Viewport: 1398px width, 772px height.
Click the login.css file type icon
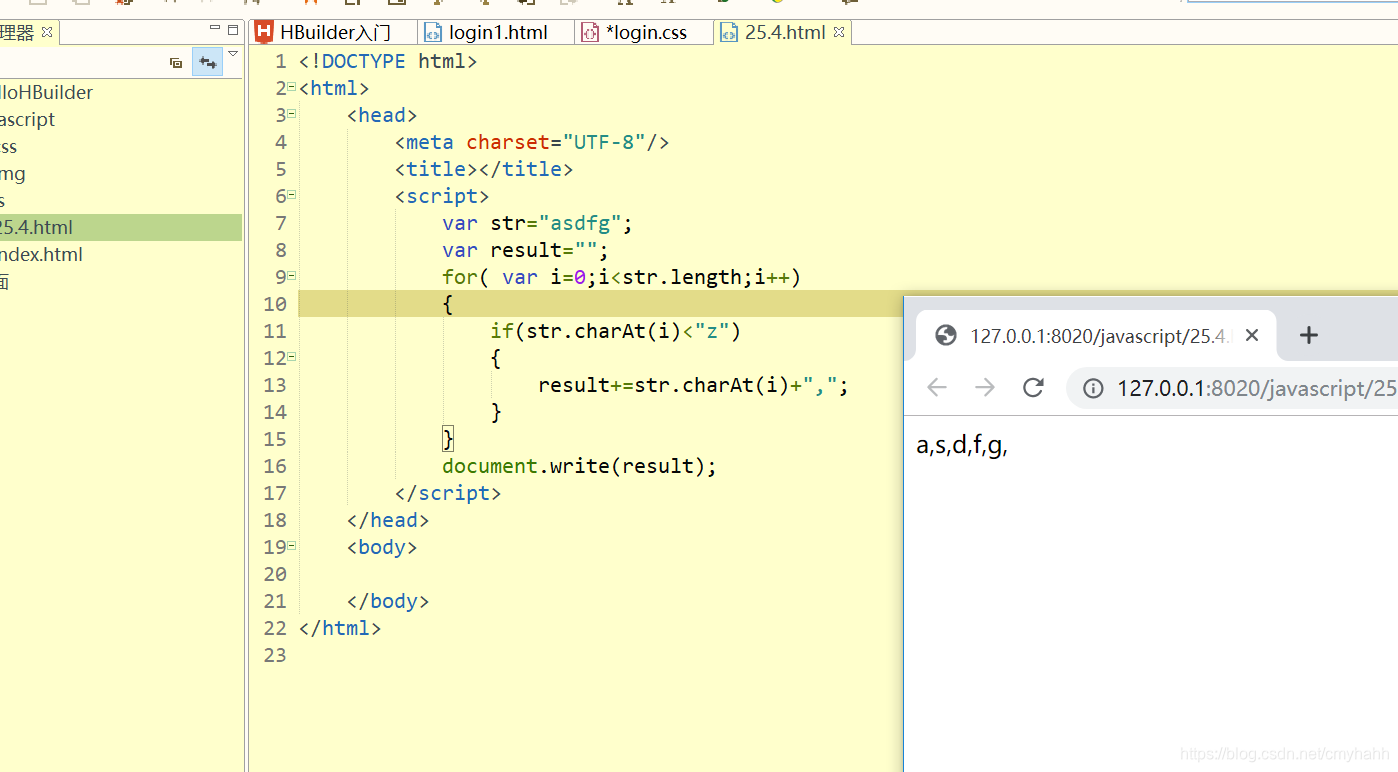pyautogui.click(x=590, y=32)
